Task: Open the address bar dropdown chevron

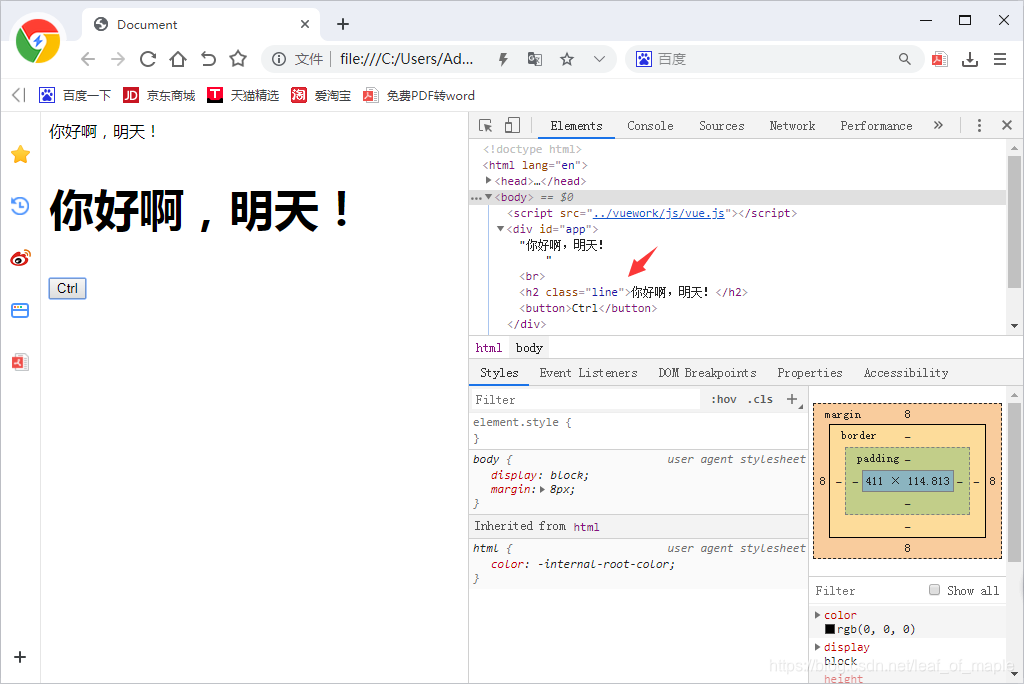Action: pos(599,59)
